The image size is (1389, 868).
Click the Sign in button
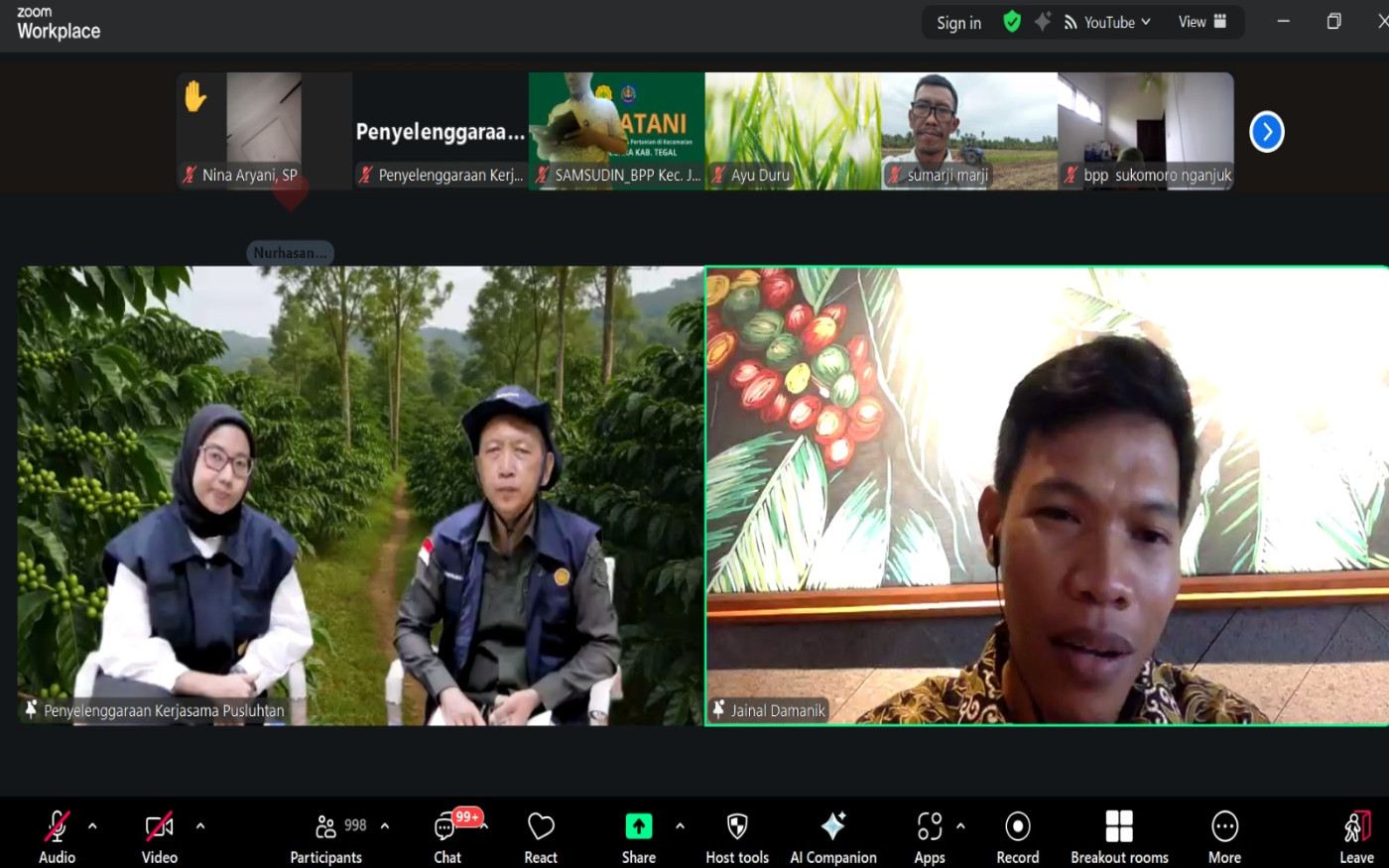958,23
